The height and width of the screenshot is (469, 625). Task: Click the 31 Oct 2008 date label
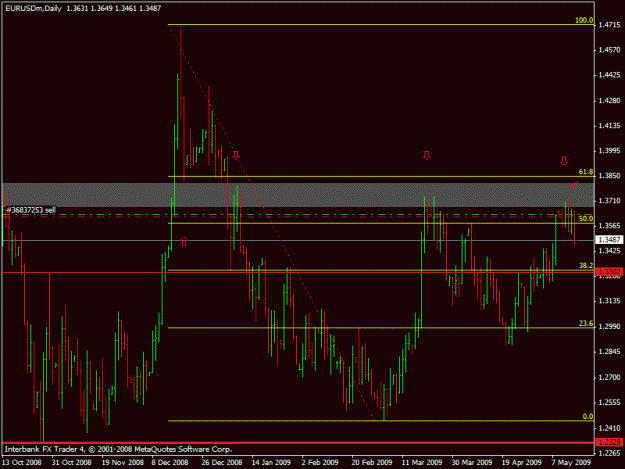[72, 462]
